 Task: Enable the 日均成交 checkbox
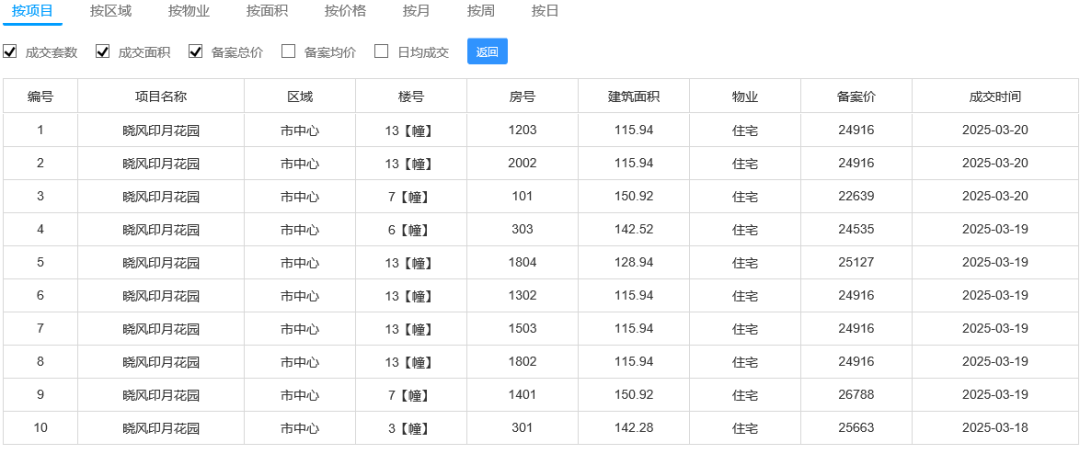[381, 52]
